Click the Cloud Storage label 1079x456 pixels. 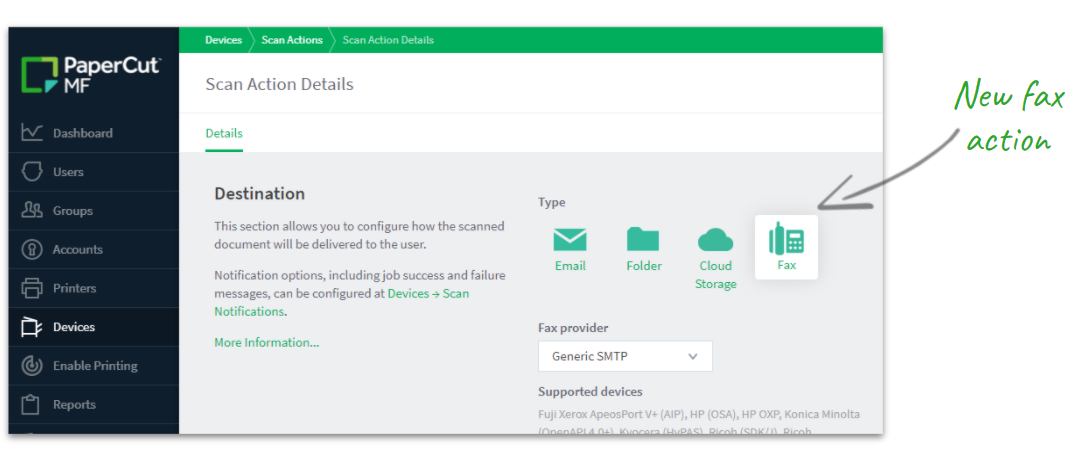(x=716, y=274)
